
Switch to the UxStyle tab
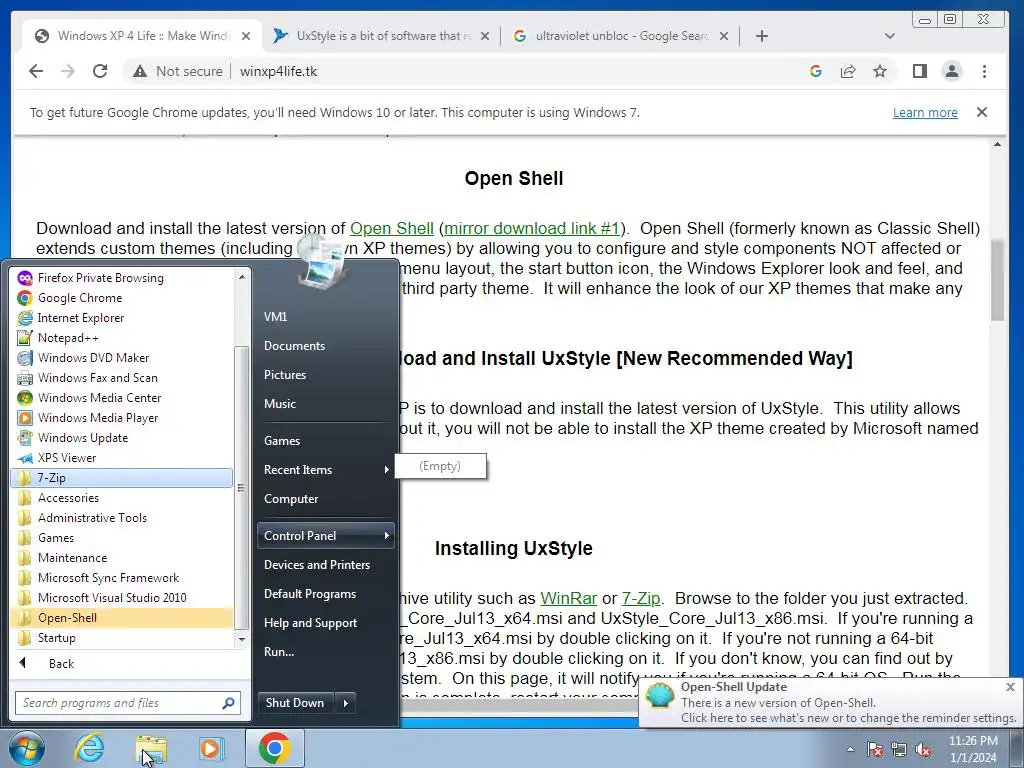coord(381,36)
